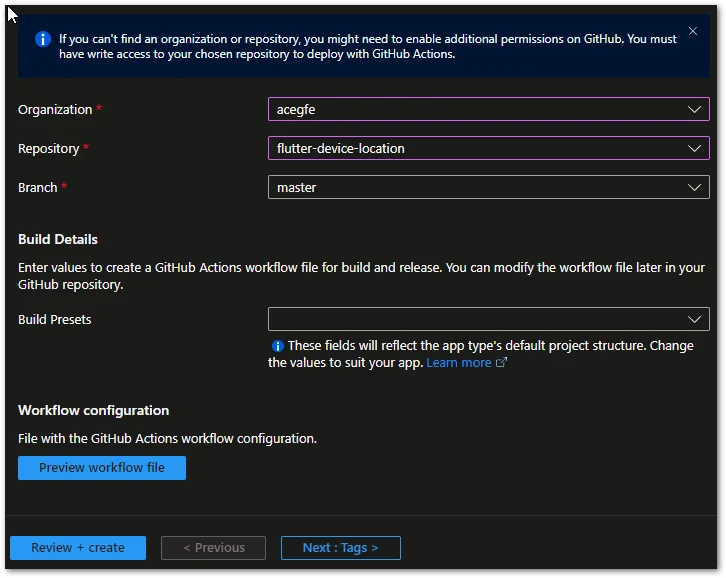Image resolution: width=726 pixels, height=578 pixels.
Task: Open the Organization dropdown showing acegfe
Action: point(488,109)
